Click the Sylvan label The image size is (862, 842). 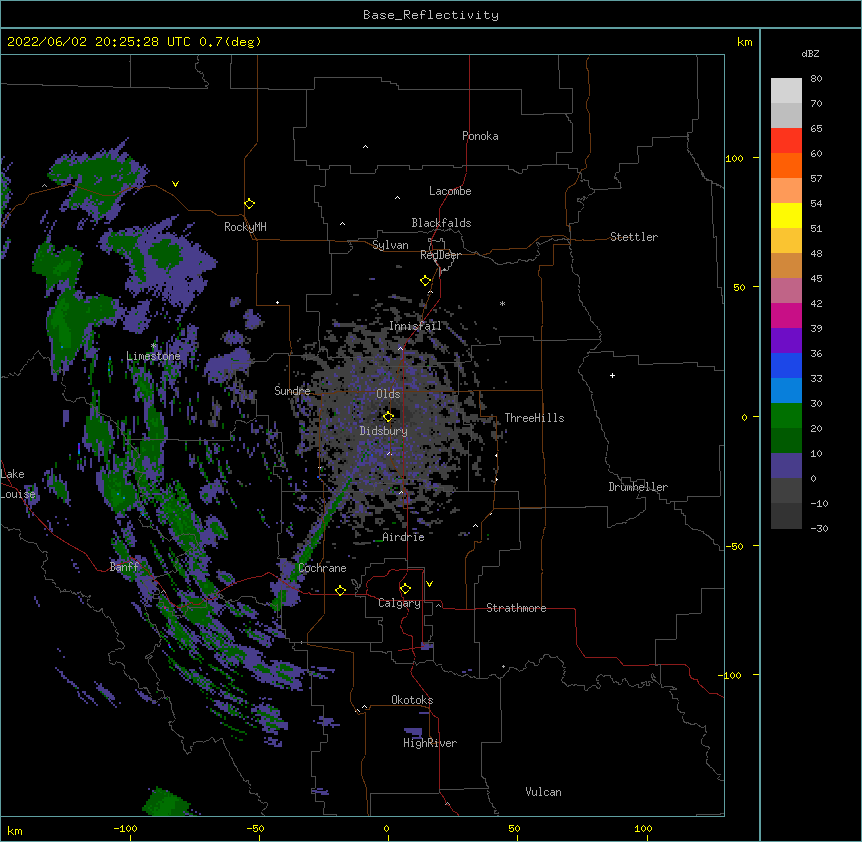tap(390, 245)
